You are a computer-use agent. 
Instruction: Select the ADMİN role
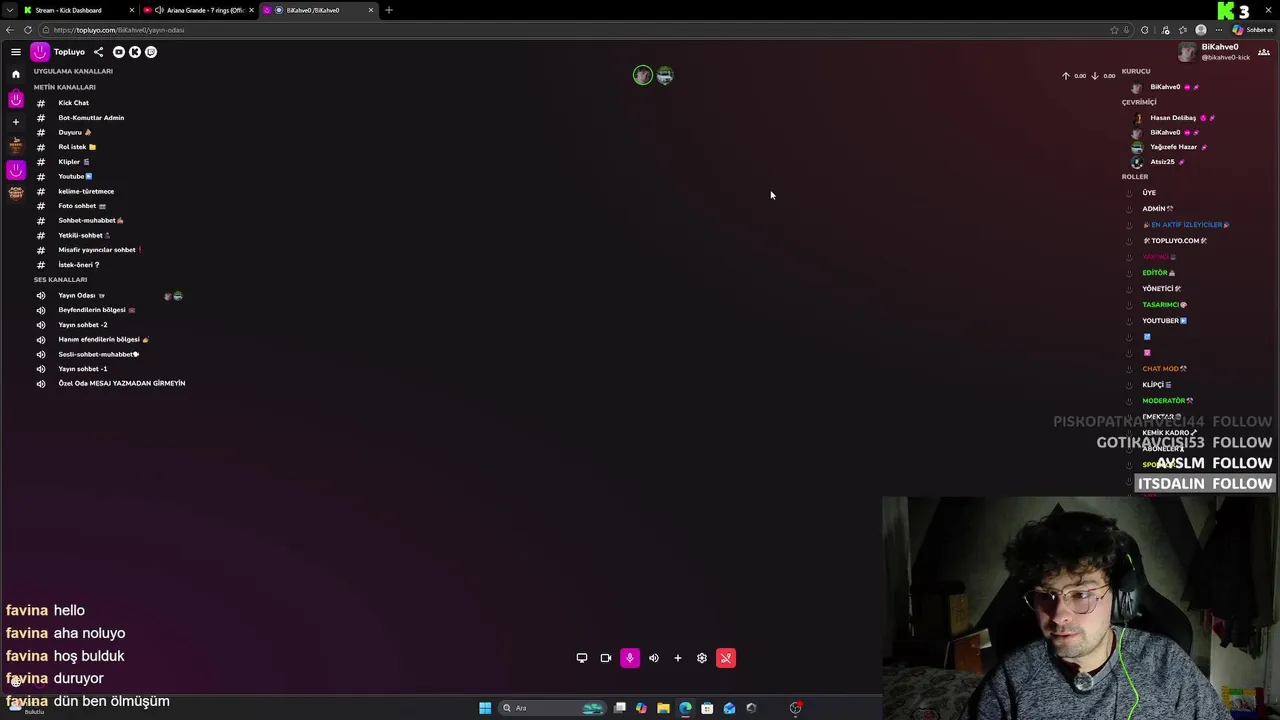click(x=1157, y=209)
